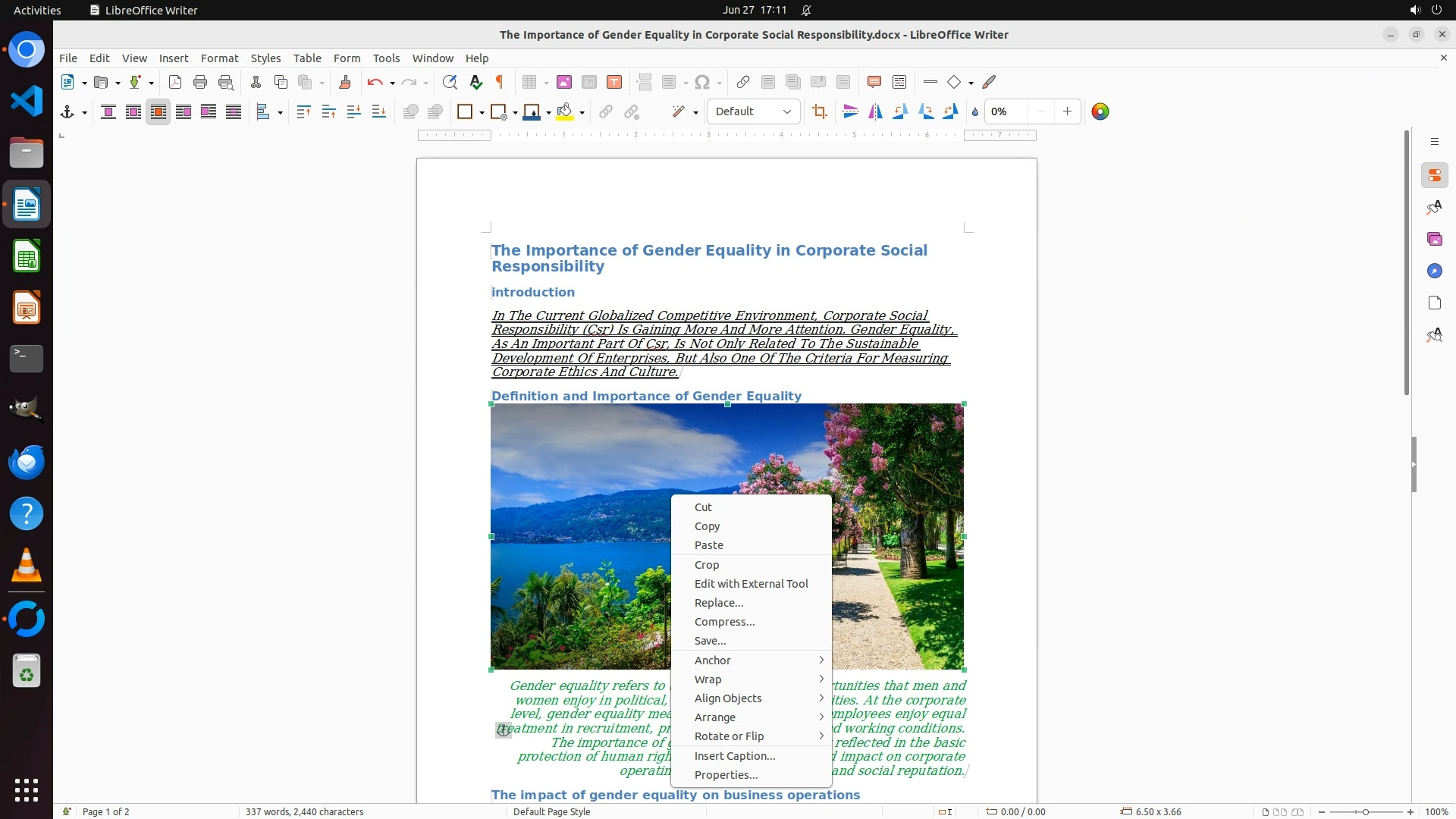Click Export as PDF icon

175,83
